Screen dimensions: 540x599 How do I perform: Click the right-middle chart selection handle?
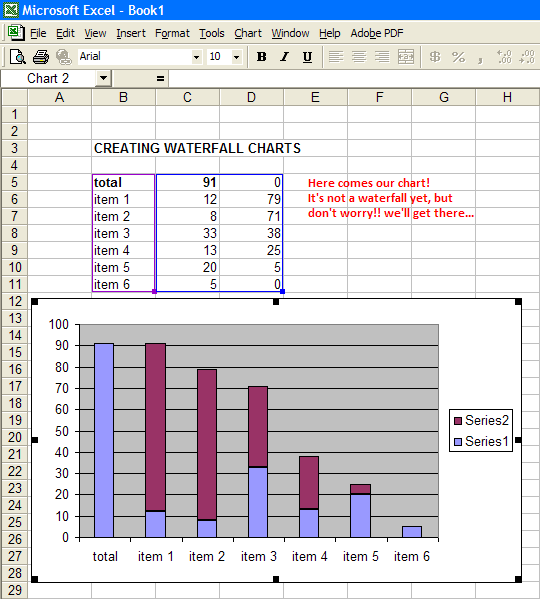click(x=518, y=440)
